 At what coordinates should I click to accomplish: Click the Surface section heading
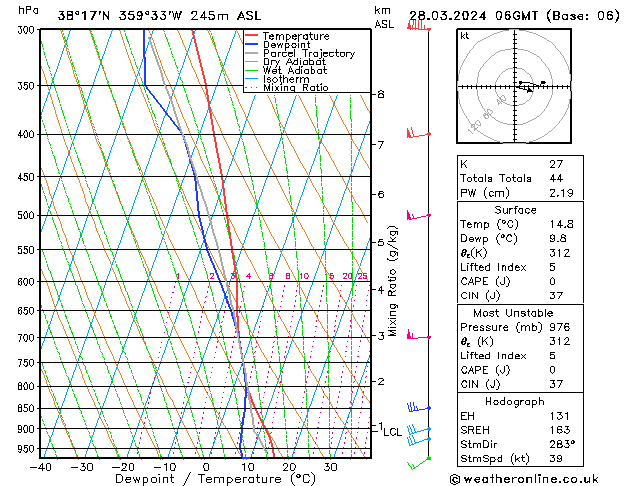515,210
